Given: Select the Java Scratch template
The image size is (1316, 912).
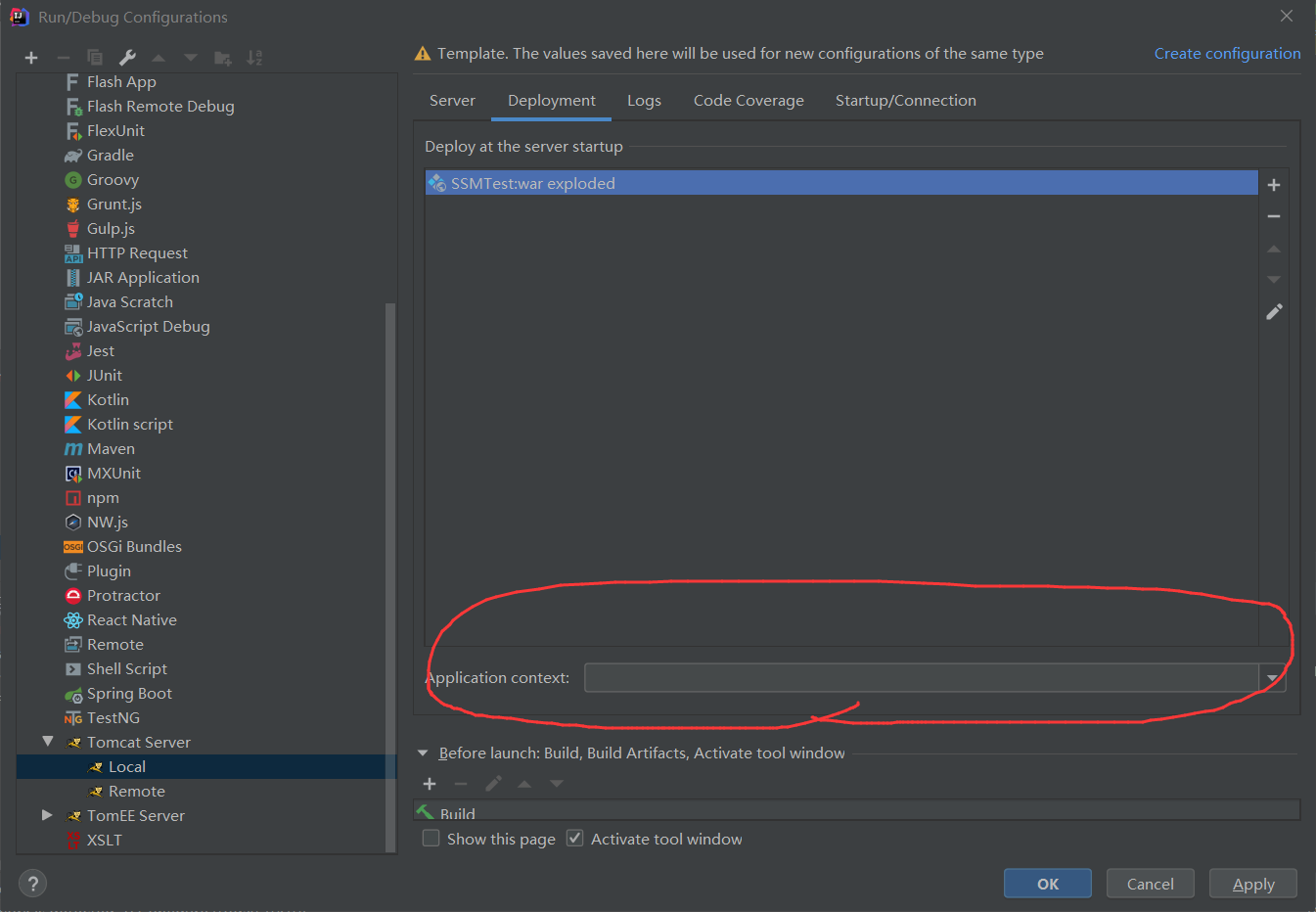Looking at the screenshot, I should coord(129,302).
